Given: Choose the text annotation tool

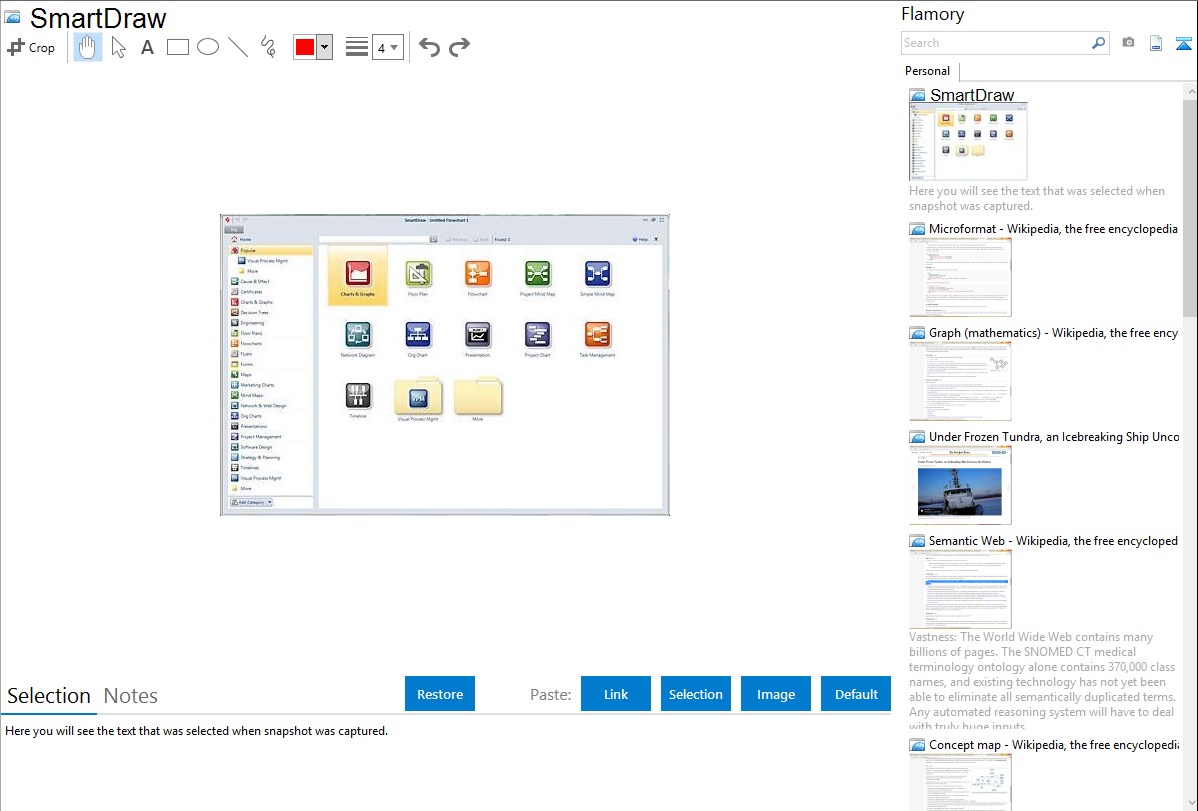Looking at the screenshot, I should pyautogui.click(x=147, y=47).
